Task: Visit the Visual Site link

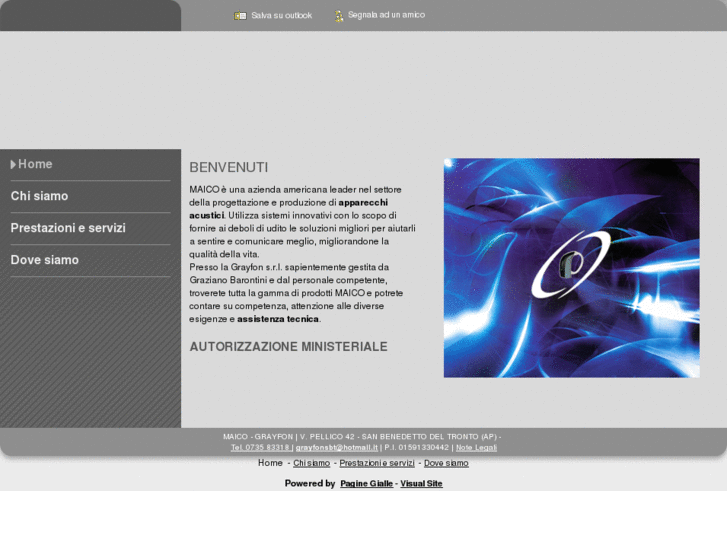Action: [x=421, y=484]
